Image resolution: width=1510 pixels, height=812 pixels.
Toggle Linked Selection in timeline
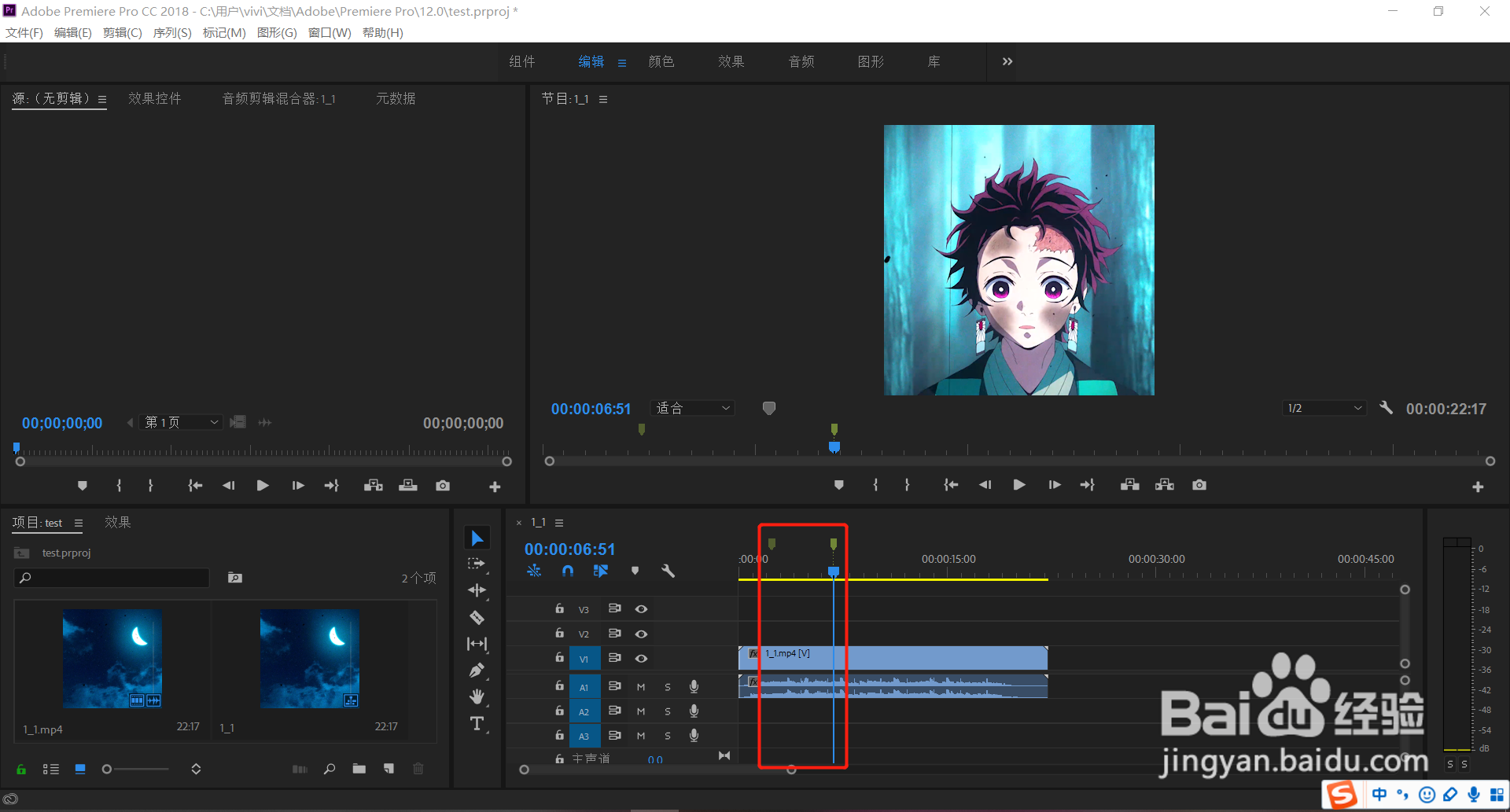click(x=601, y=571)
